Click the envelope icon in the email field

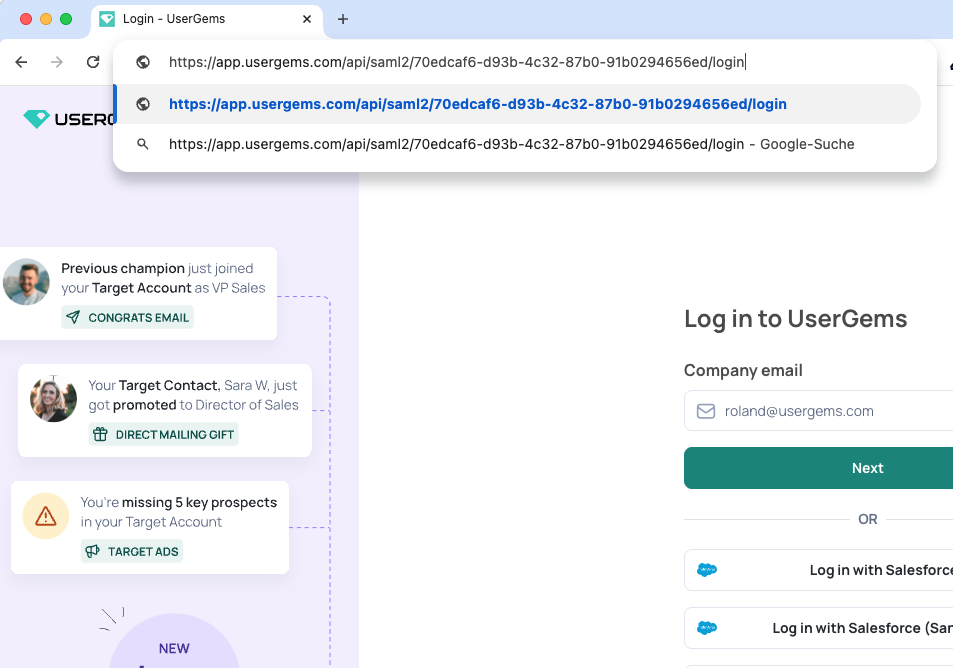coord(706,411)
